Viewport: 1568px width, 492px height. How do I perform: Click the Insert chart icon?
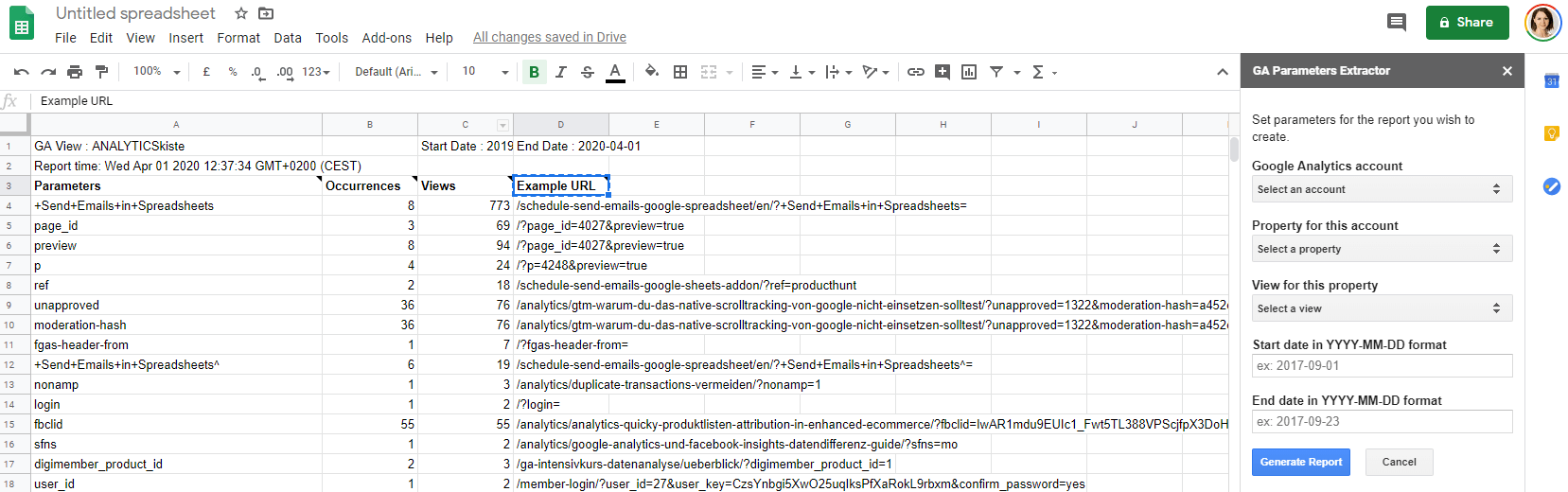[969, 72]
